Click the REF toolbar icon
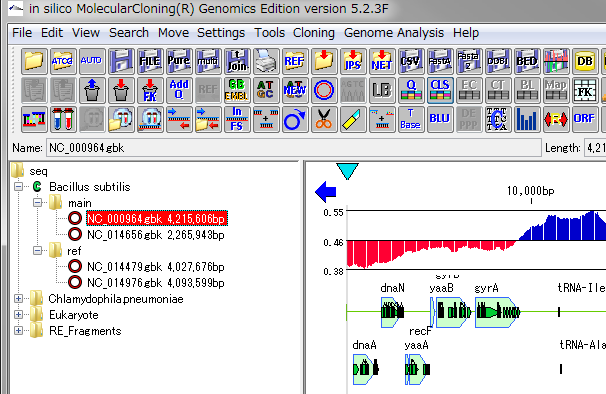The image size is (606, 394). pos(295,61)
